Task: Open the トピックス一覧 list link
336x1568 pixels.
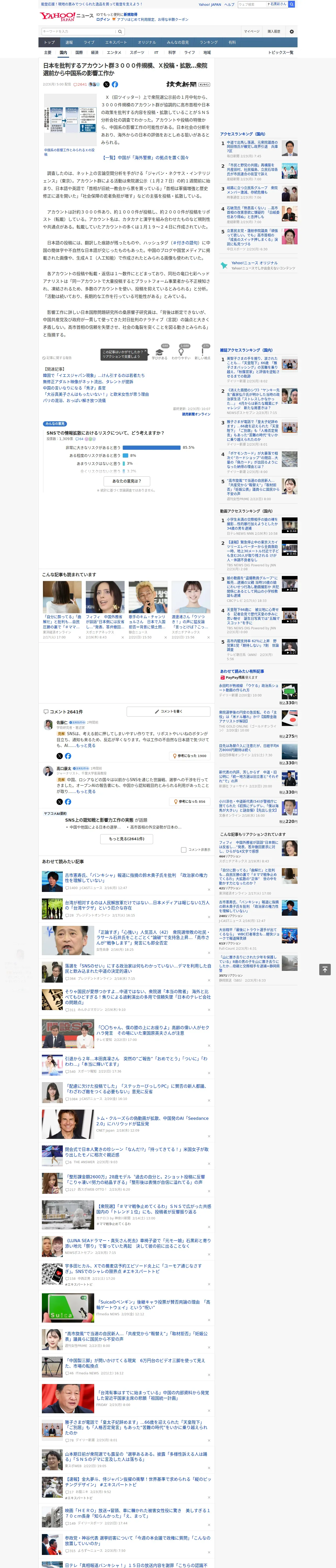Action: click(x=281, y=52)
